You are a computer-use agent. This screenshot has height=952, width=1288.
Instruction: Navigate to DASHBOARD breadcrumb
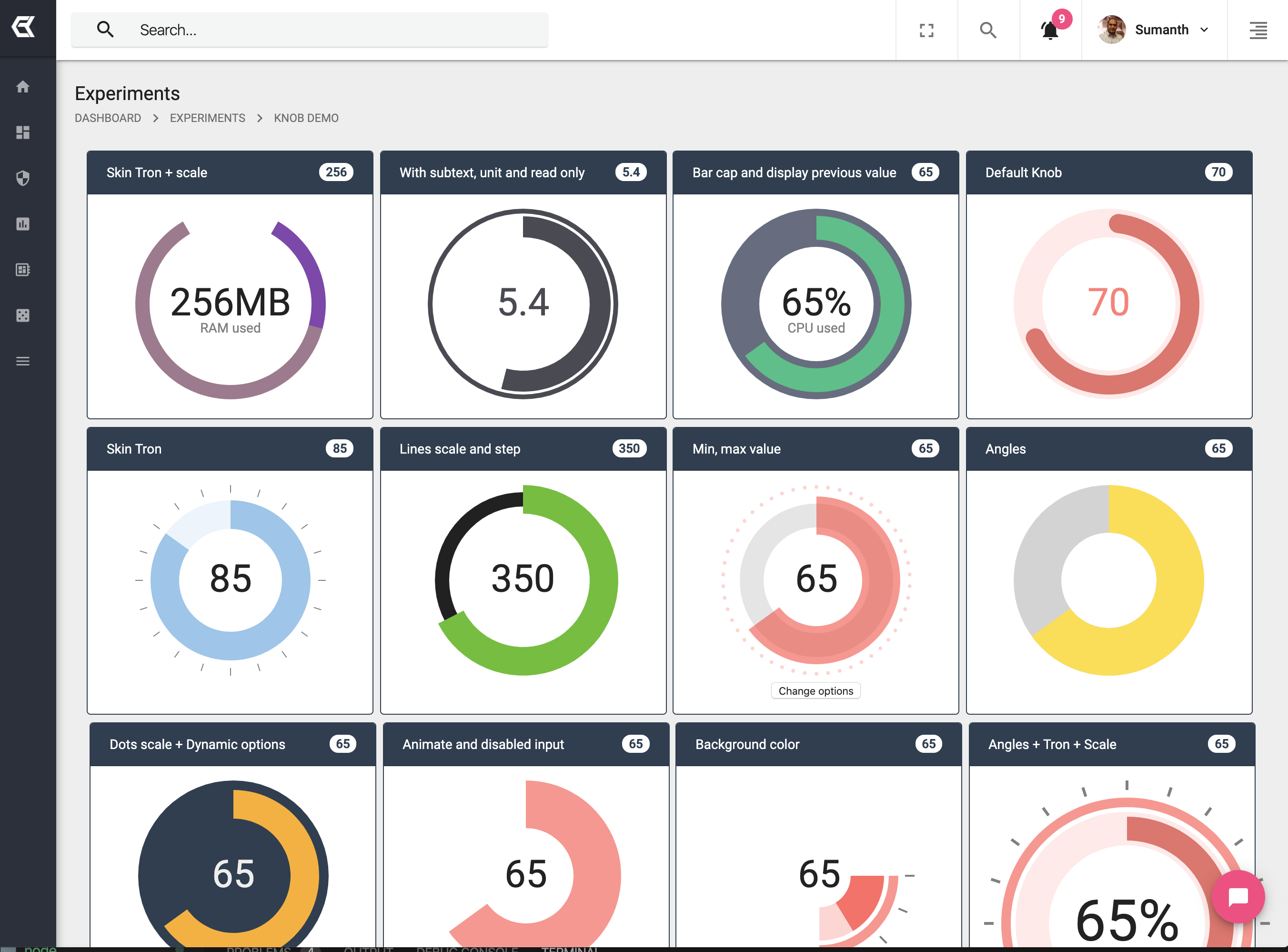click(108, 118)
